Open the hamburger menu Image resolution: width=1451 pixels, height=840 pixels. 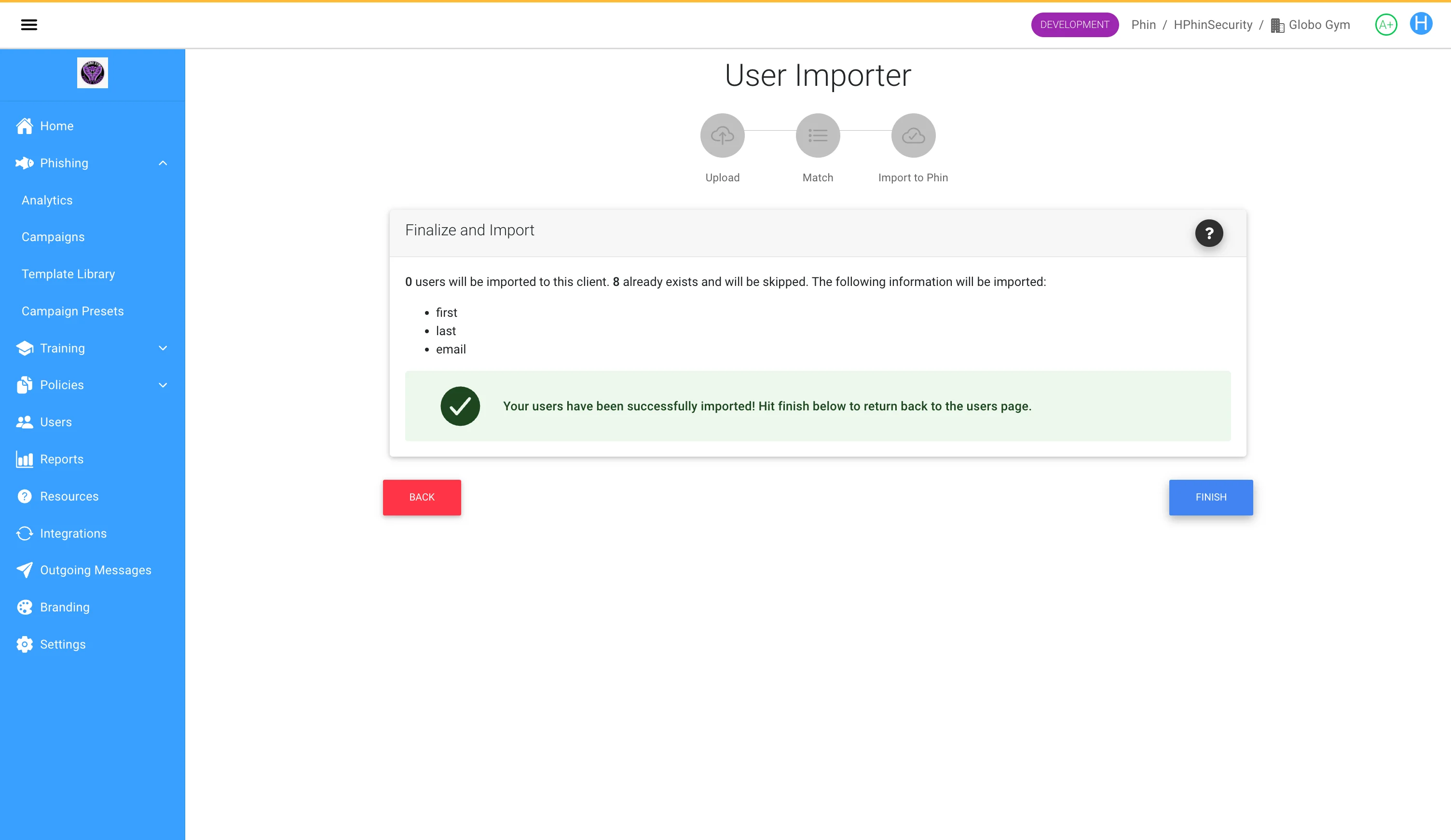[x=29, y=25]
